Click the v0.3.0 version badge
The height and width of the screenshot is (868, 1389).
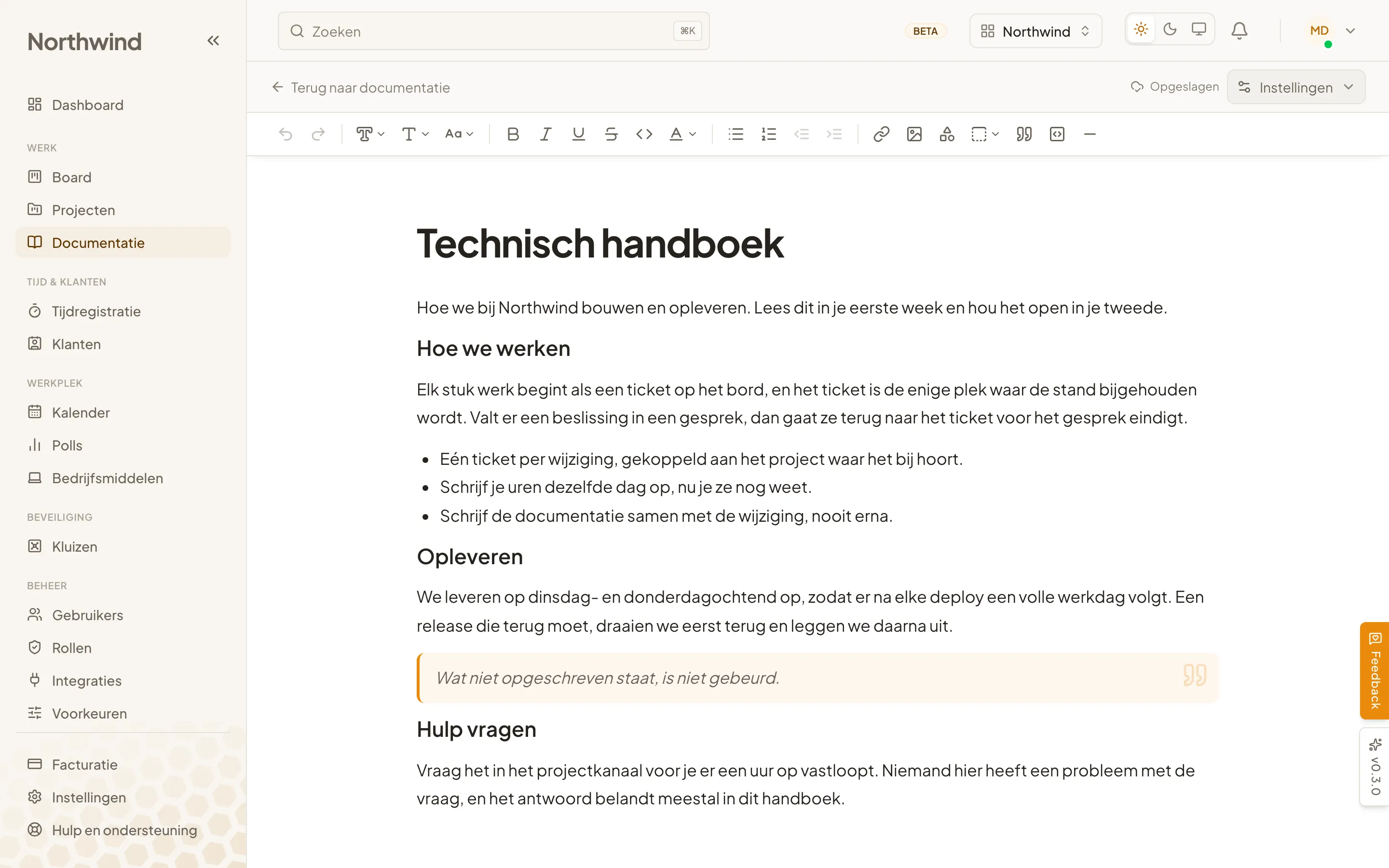pyautogui.click(x=1374, y=767)
